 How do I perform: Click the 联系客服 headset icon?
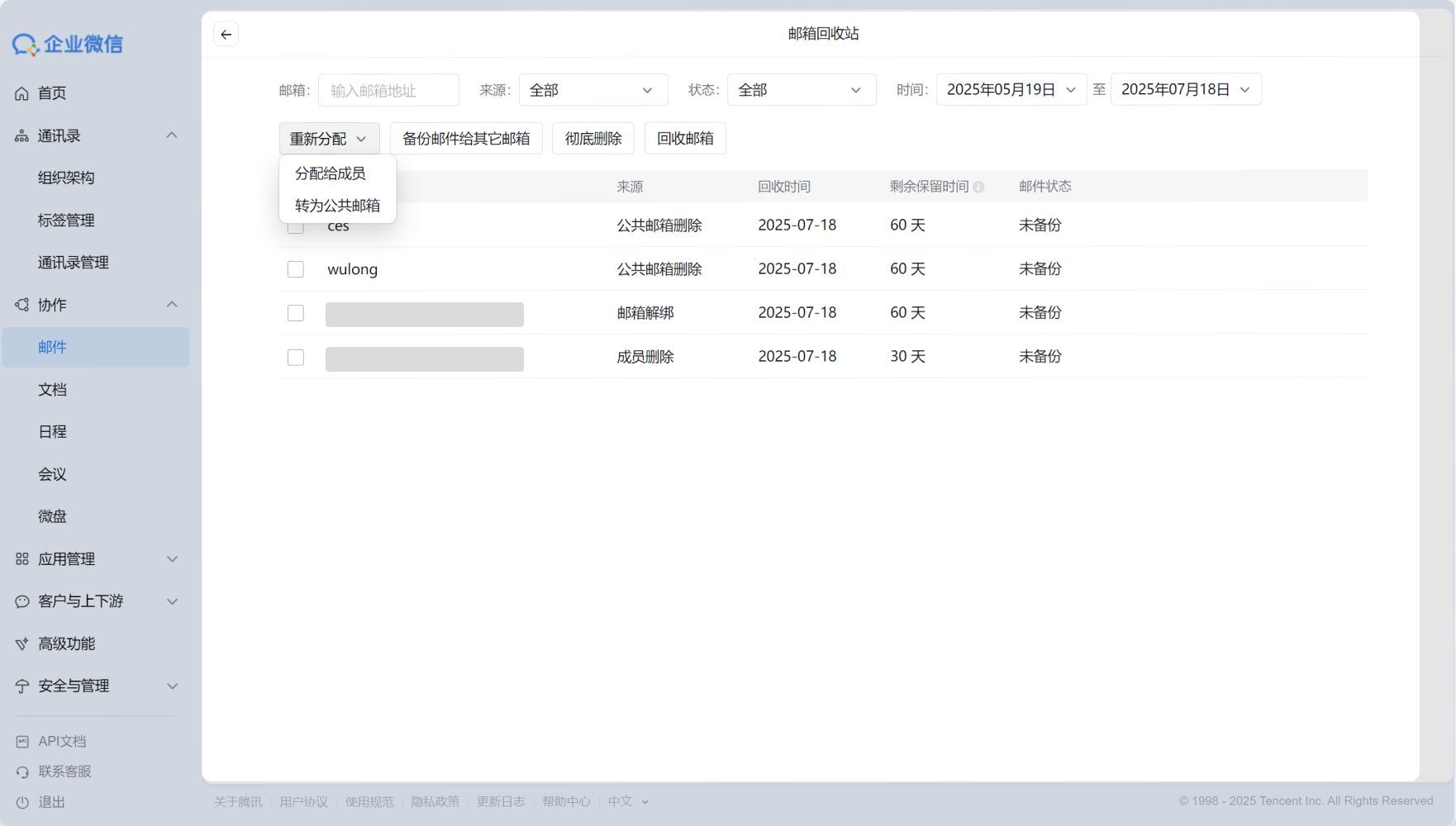coord(22,771)
